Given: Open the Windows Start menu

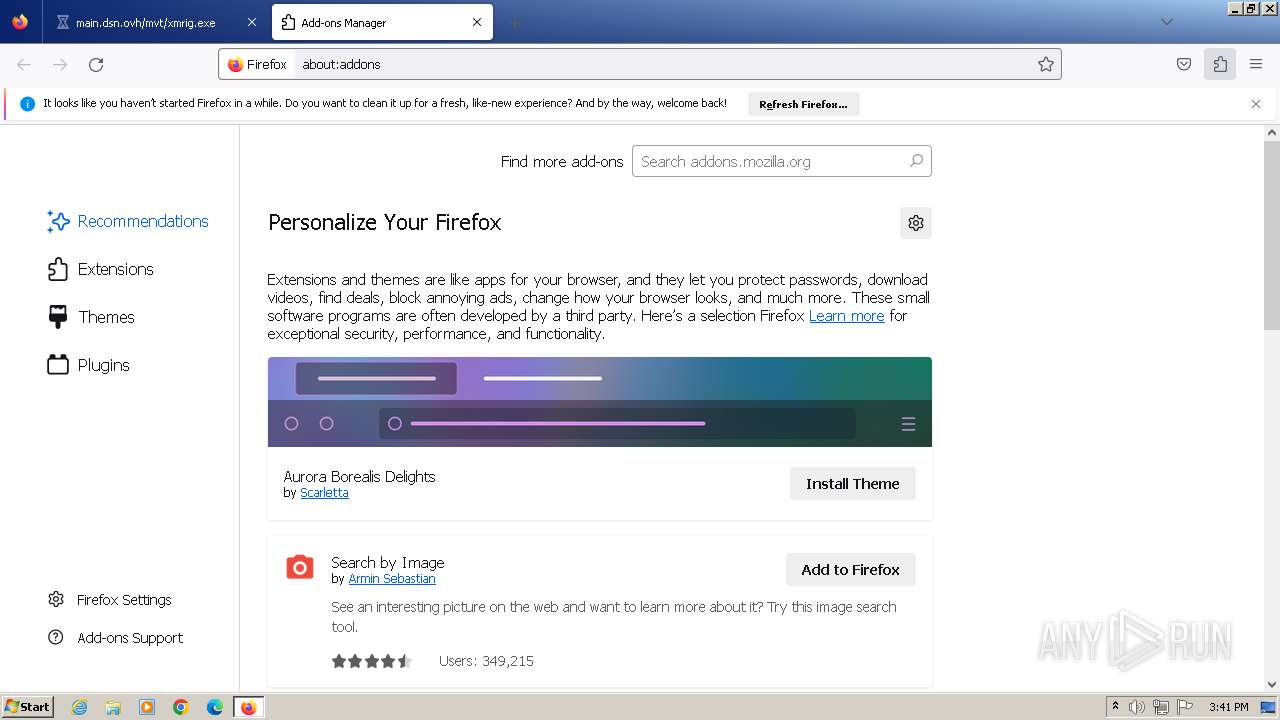Looking at the screenshot, I should pos(27,707).
